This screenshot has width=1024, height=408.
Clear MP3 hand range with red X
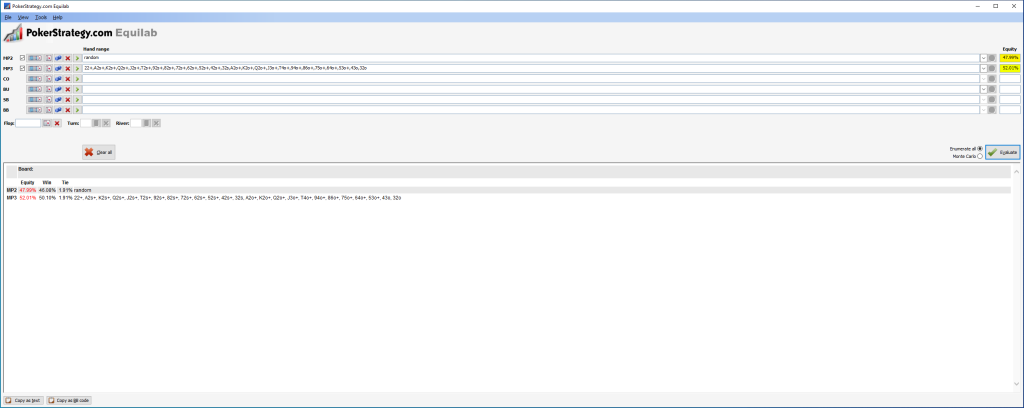coord(67,69)
